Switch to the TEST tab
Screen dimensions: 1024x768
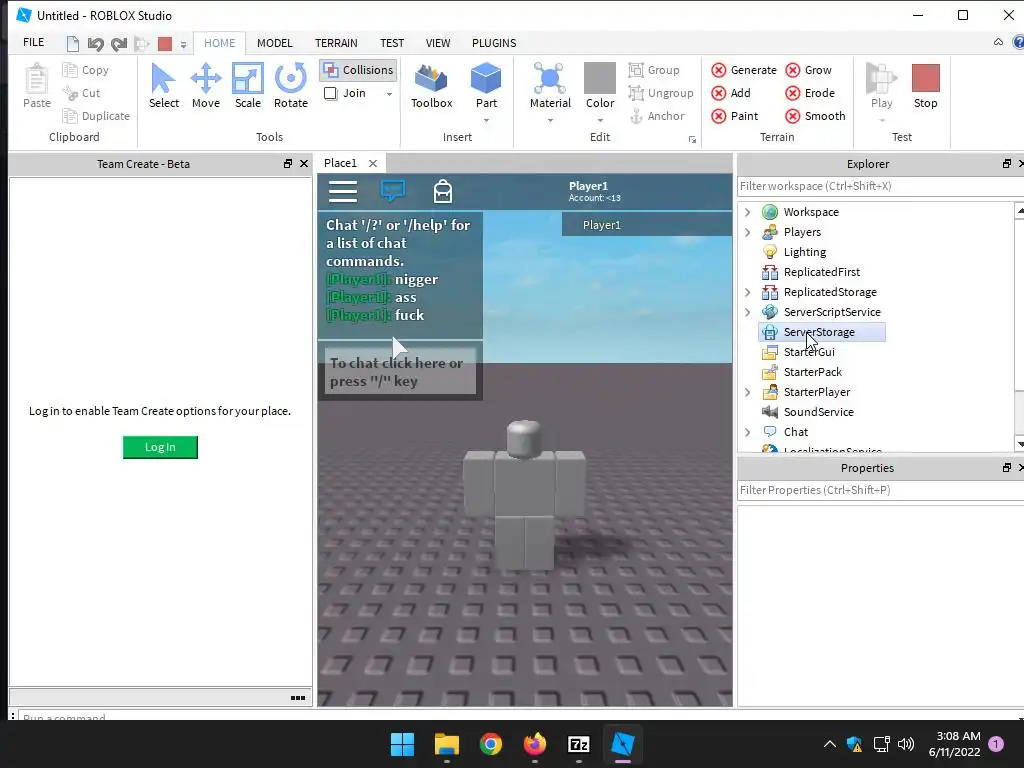(x=392, y=43)
